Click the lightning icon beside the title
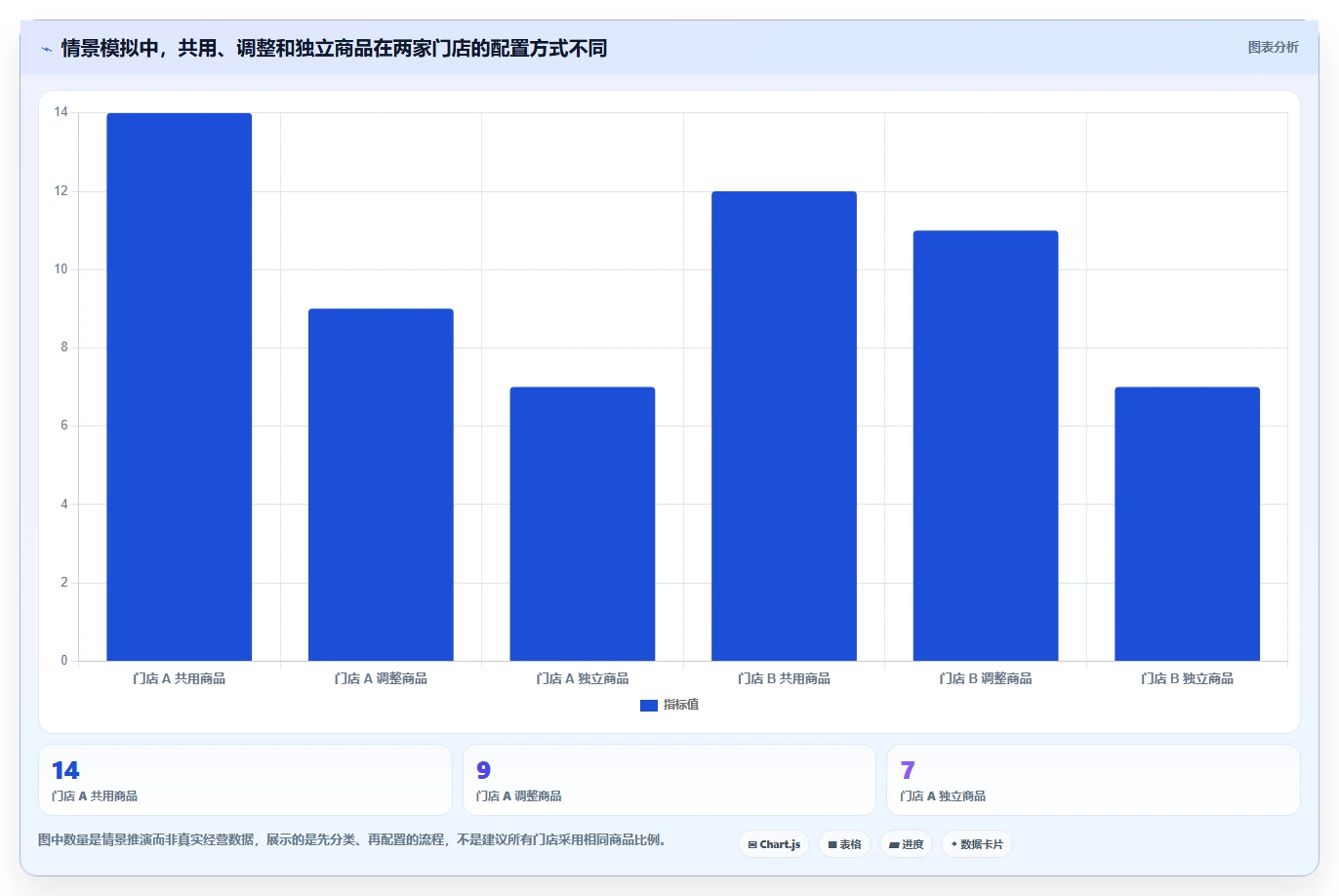Screen dimensions: 1339x896 pos(46,49)
